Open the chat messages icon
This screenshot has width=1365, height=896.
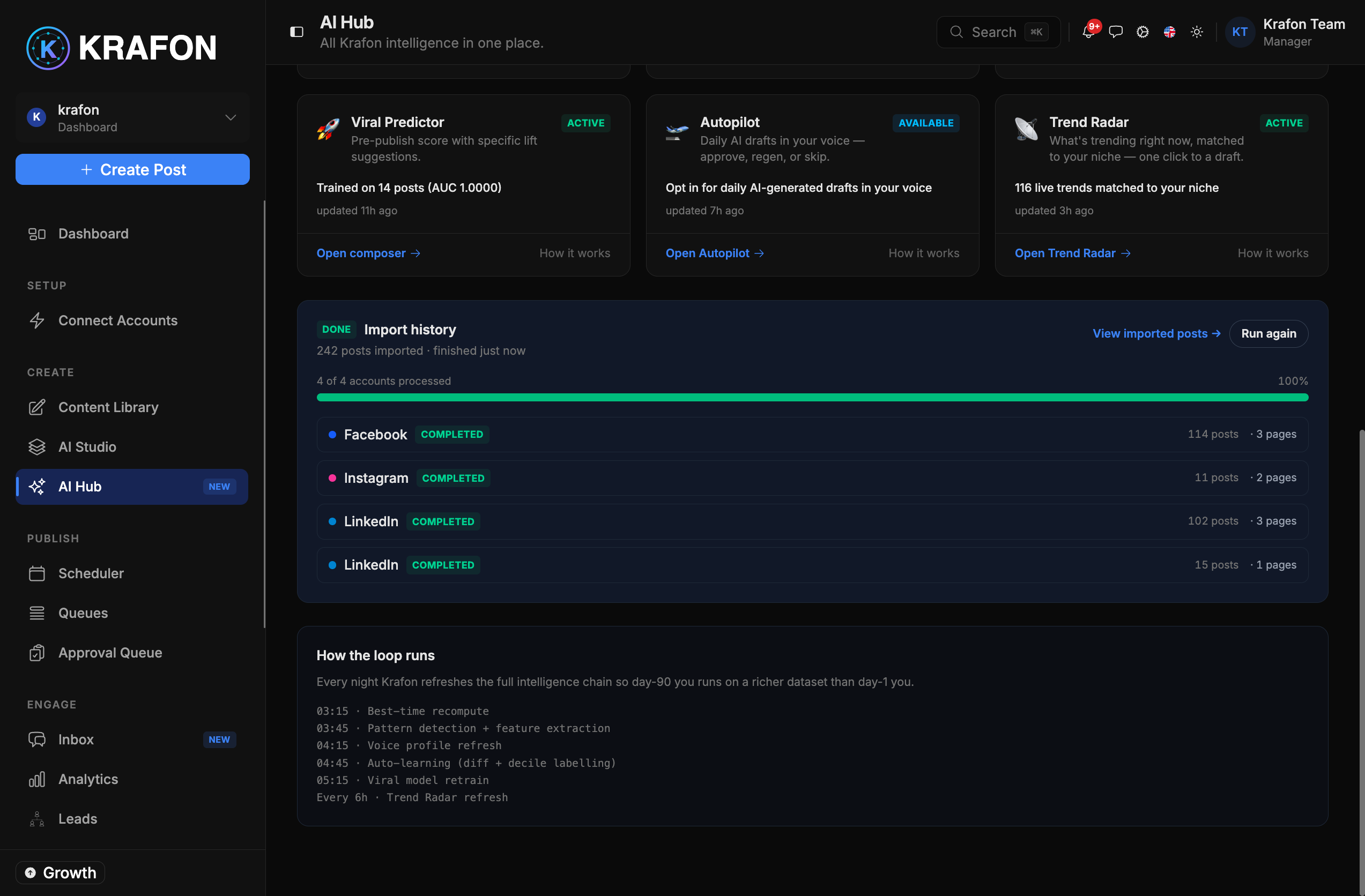[1116, 32]
